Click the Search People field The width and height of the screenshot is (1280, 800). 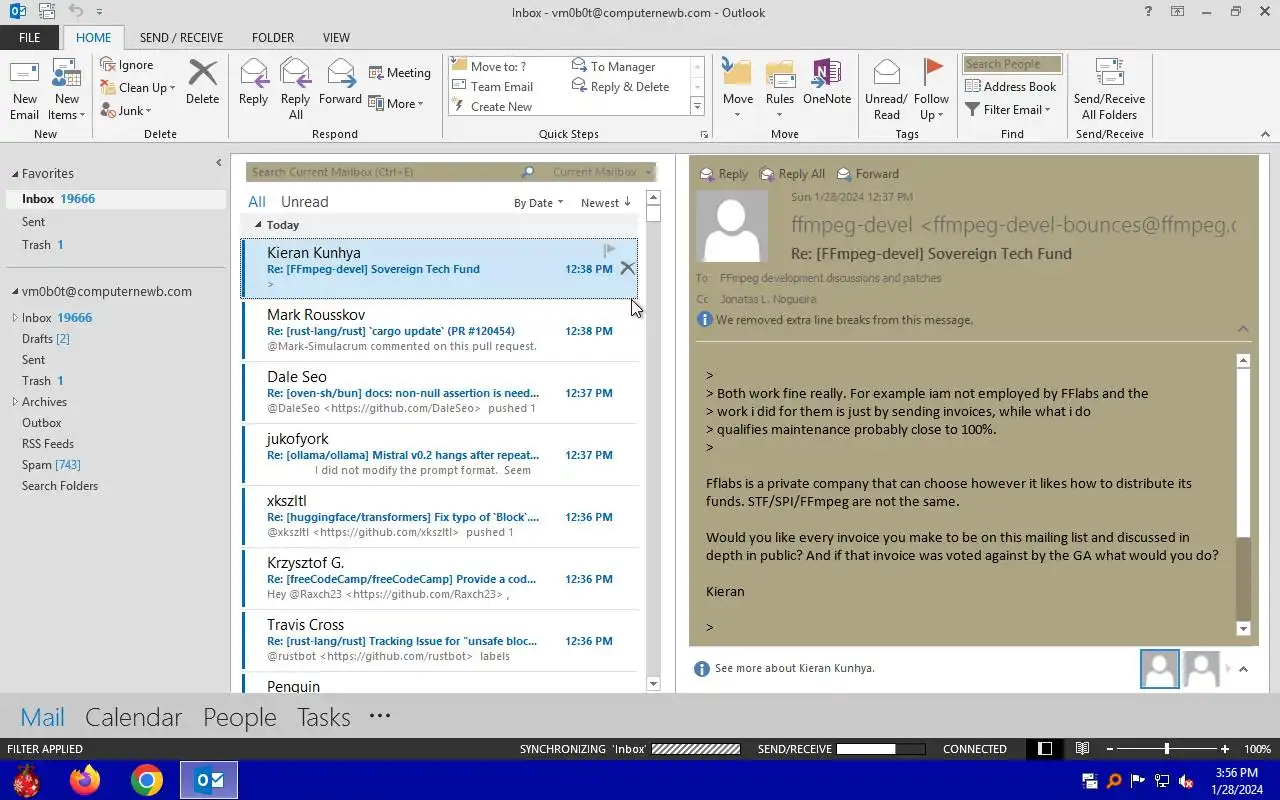pos(1012,64)
